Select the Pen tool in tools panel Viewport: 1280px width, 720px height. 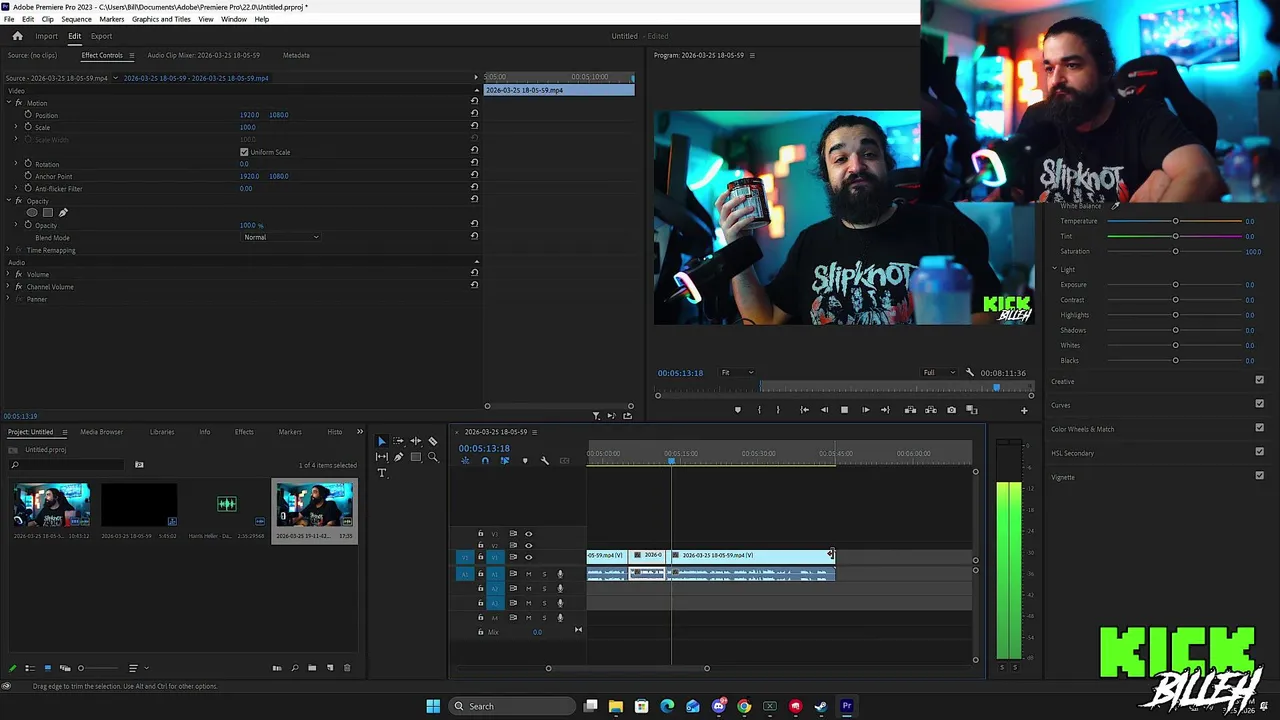(x=398, y=457)
